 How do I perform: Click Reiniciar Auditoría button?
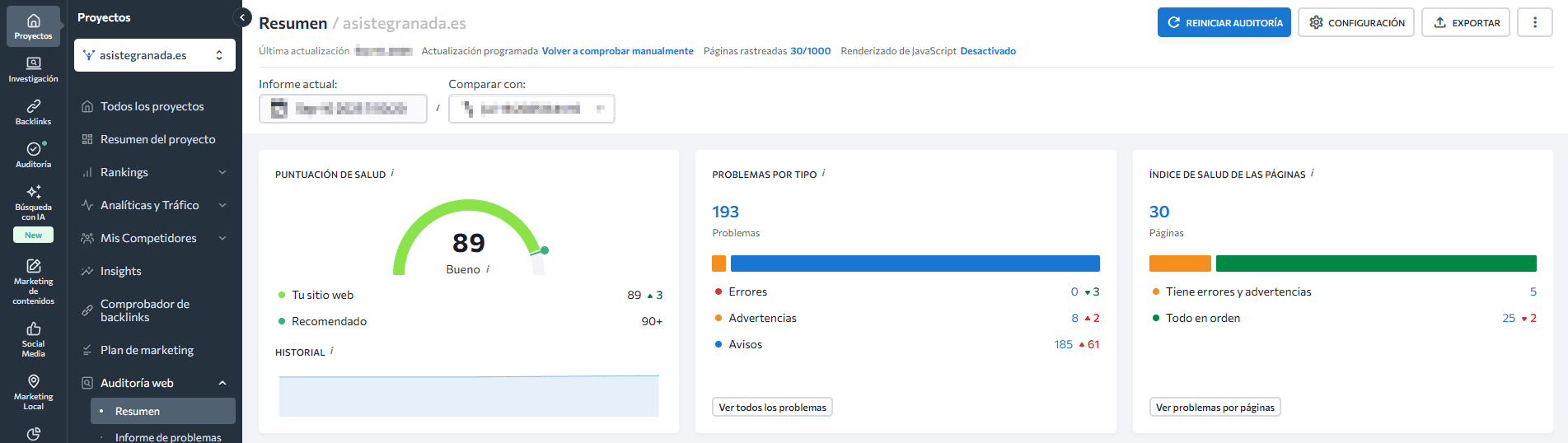pyautogui.click(x=1224, y=23)
